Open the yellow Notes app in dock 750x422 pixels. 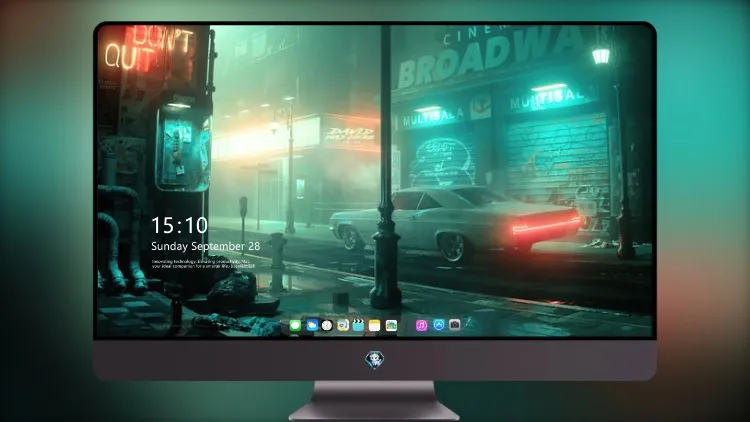point(375,325)
